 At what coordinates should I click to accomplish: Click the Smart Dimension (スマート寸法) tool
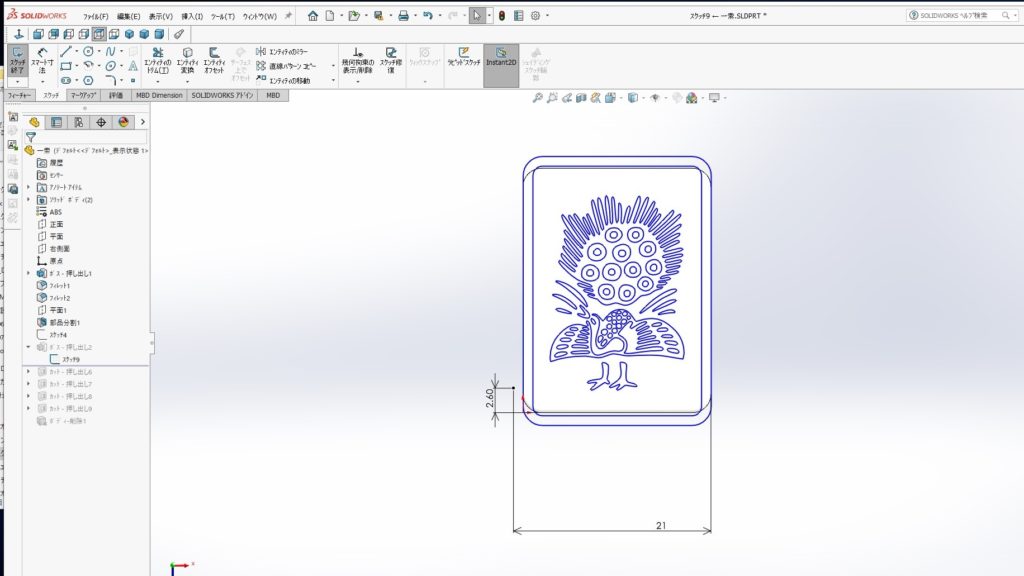[x=42, y=59]
